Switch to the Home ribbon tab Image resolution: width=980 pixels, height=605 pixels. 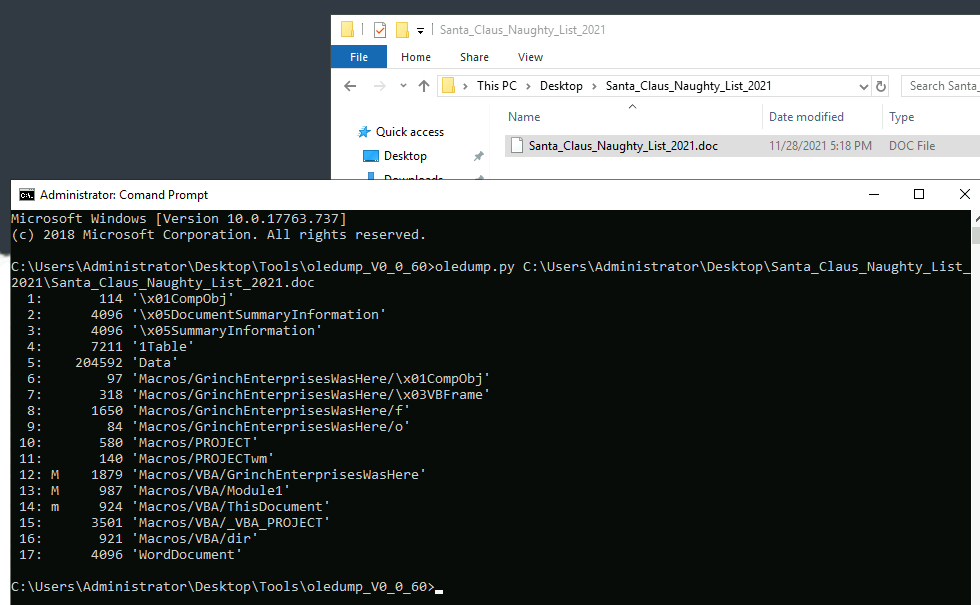pyautogui.click(x=416, y=57)
